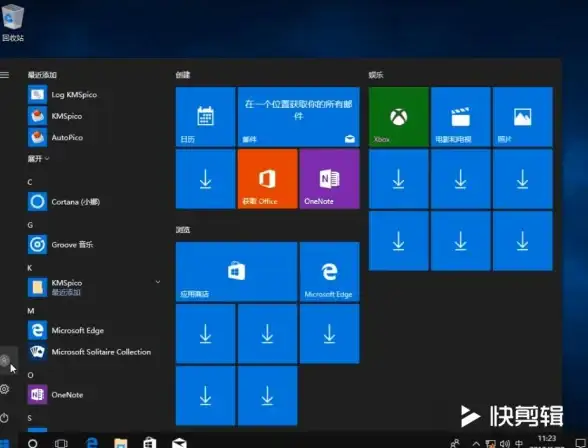Open Cortana circle search on taskbar
Image resolution: width=588 pixels, height=448 pixels.
(33, 444)
